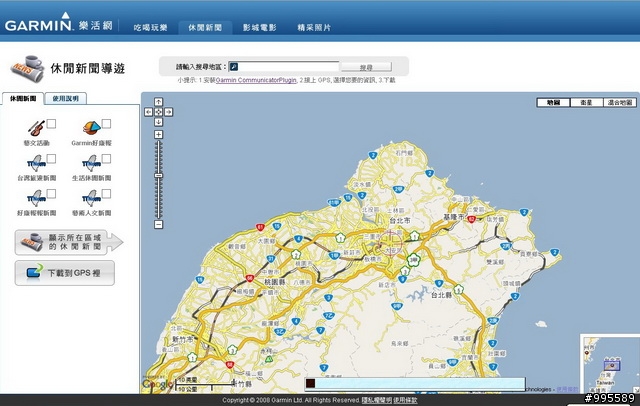This screenshot has height=406, width=640.
Task: Open the 精采照片 navigation tab
Action: point(314,28)
